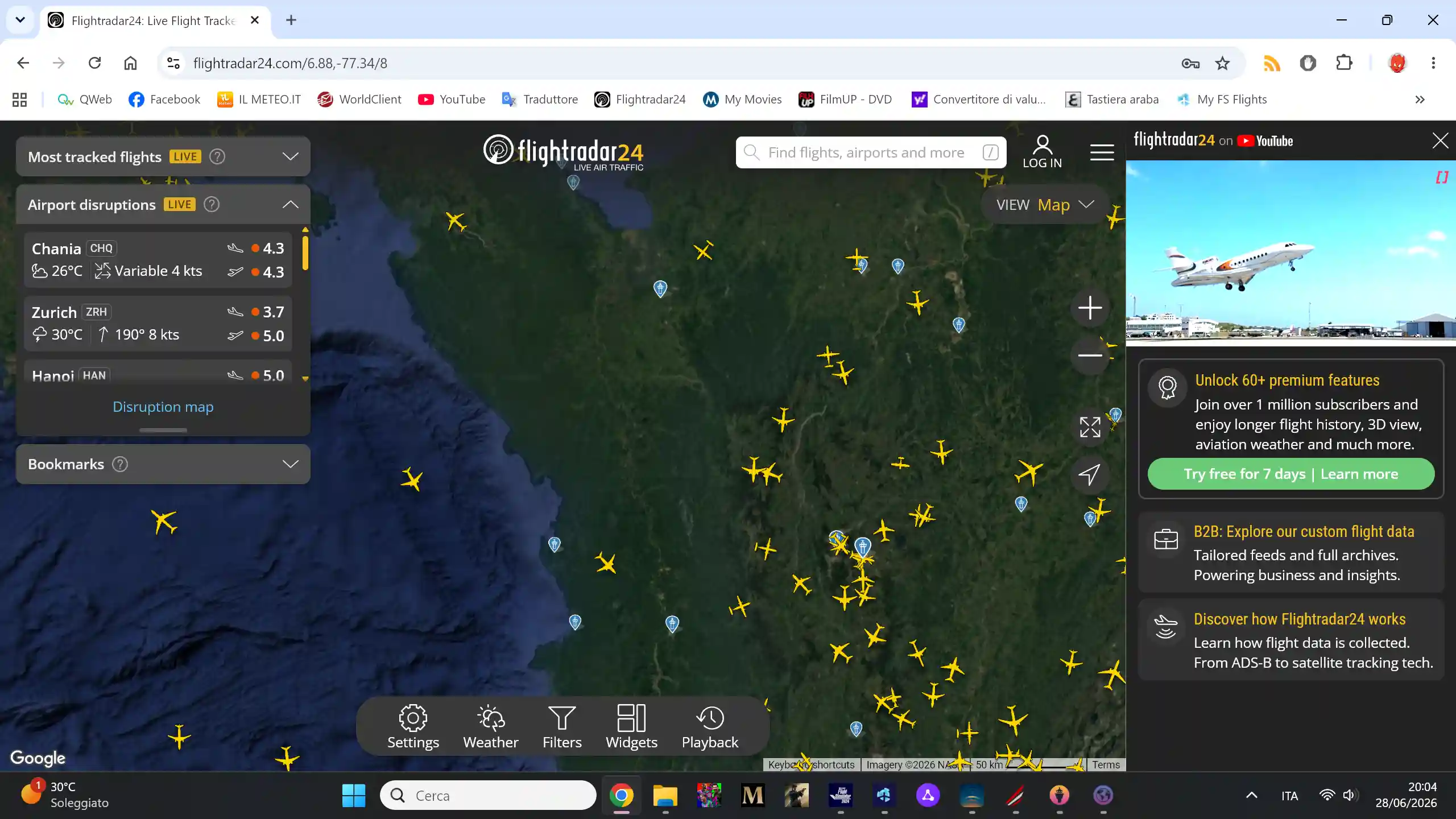This screenshot has width=1456, height=819.
Task: Open the LOG IN user account
Action: pyautogui.click(x=1042, y=152)
